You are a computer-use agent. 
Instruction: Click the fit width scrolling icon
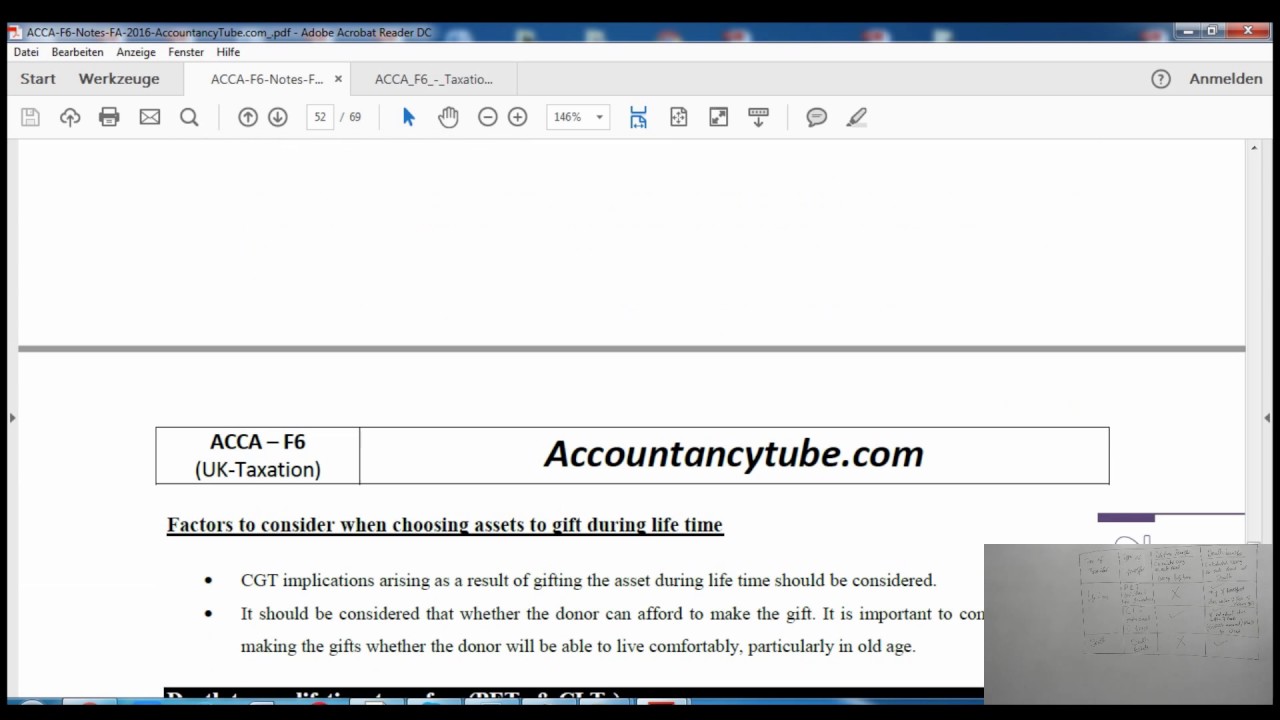point(638,117)
